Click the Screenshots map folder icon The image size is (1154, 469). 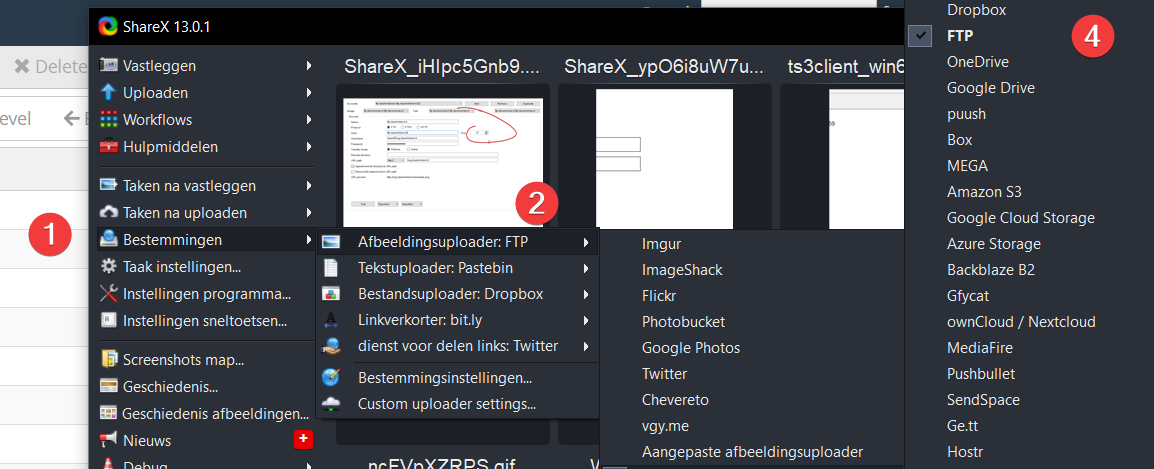pos(109,360)
